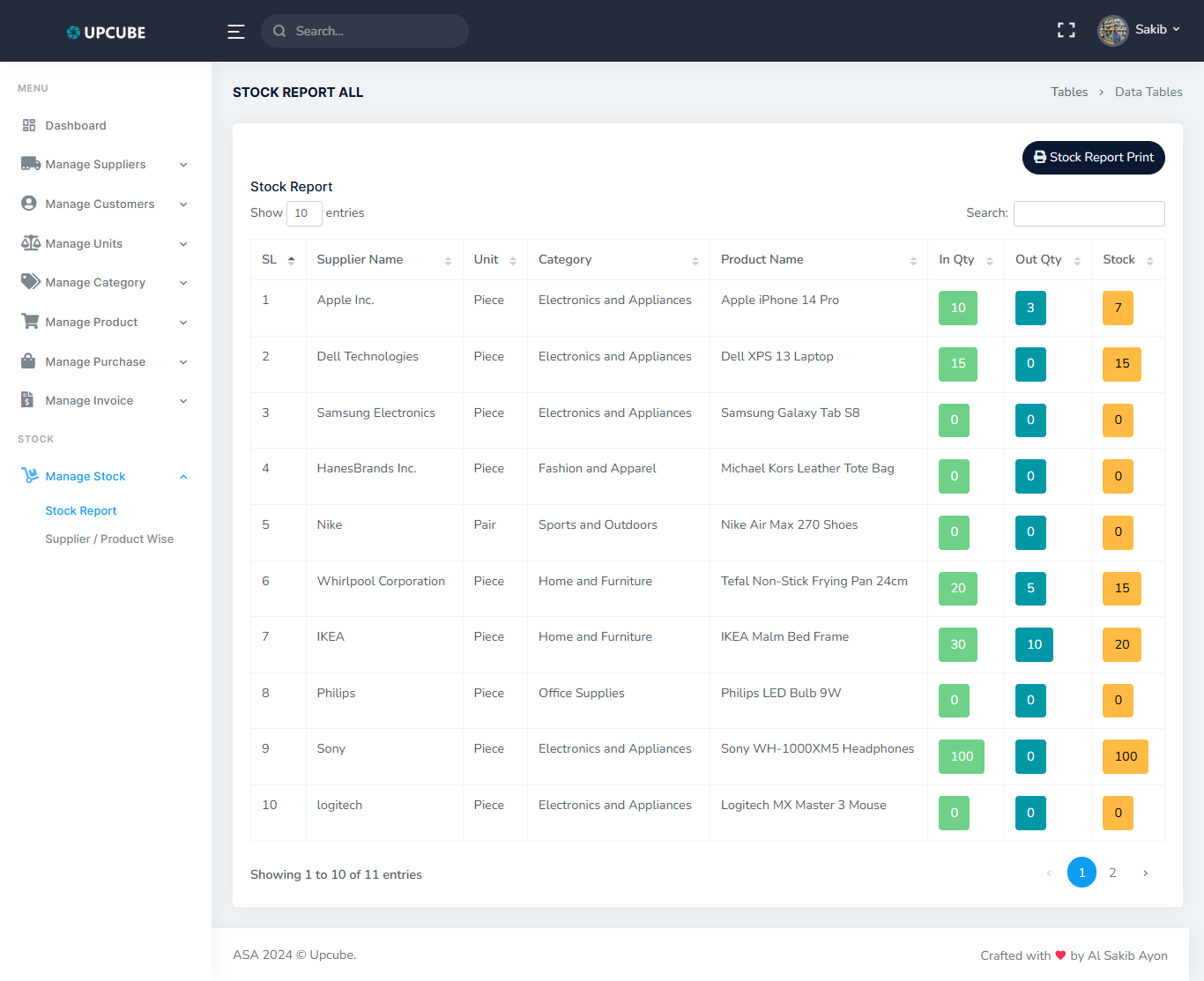Click the table Search input field

click(x=1089, y=213)
